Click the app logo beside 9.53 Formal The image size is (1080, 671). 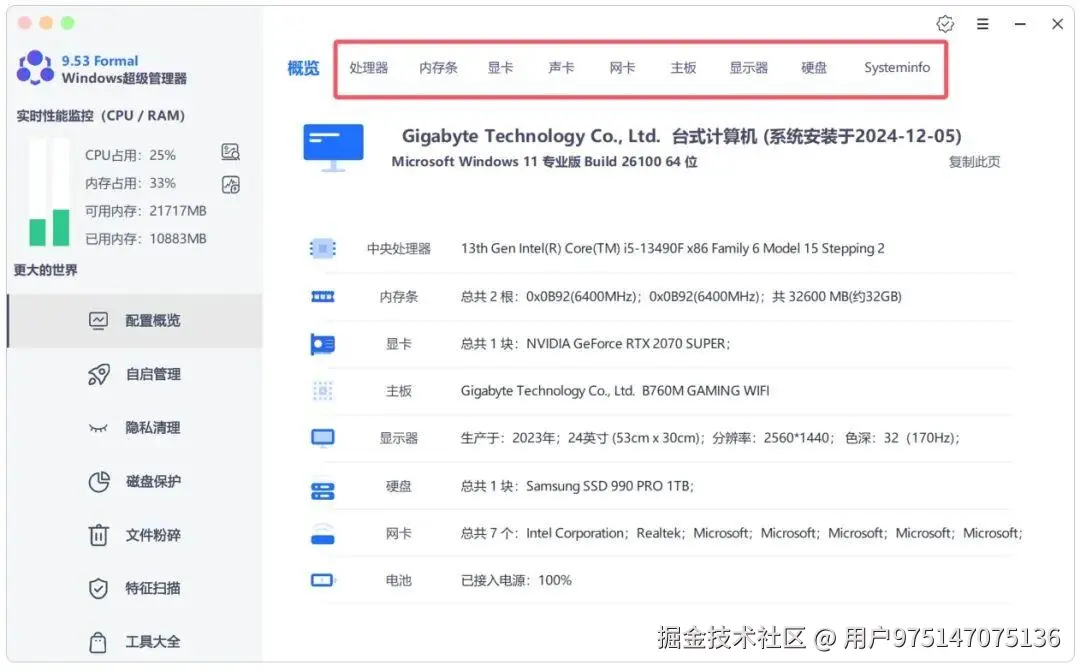pyautogui.click(x=35, y=68)
